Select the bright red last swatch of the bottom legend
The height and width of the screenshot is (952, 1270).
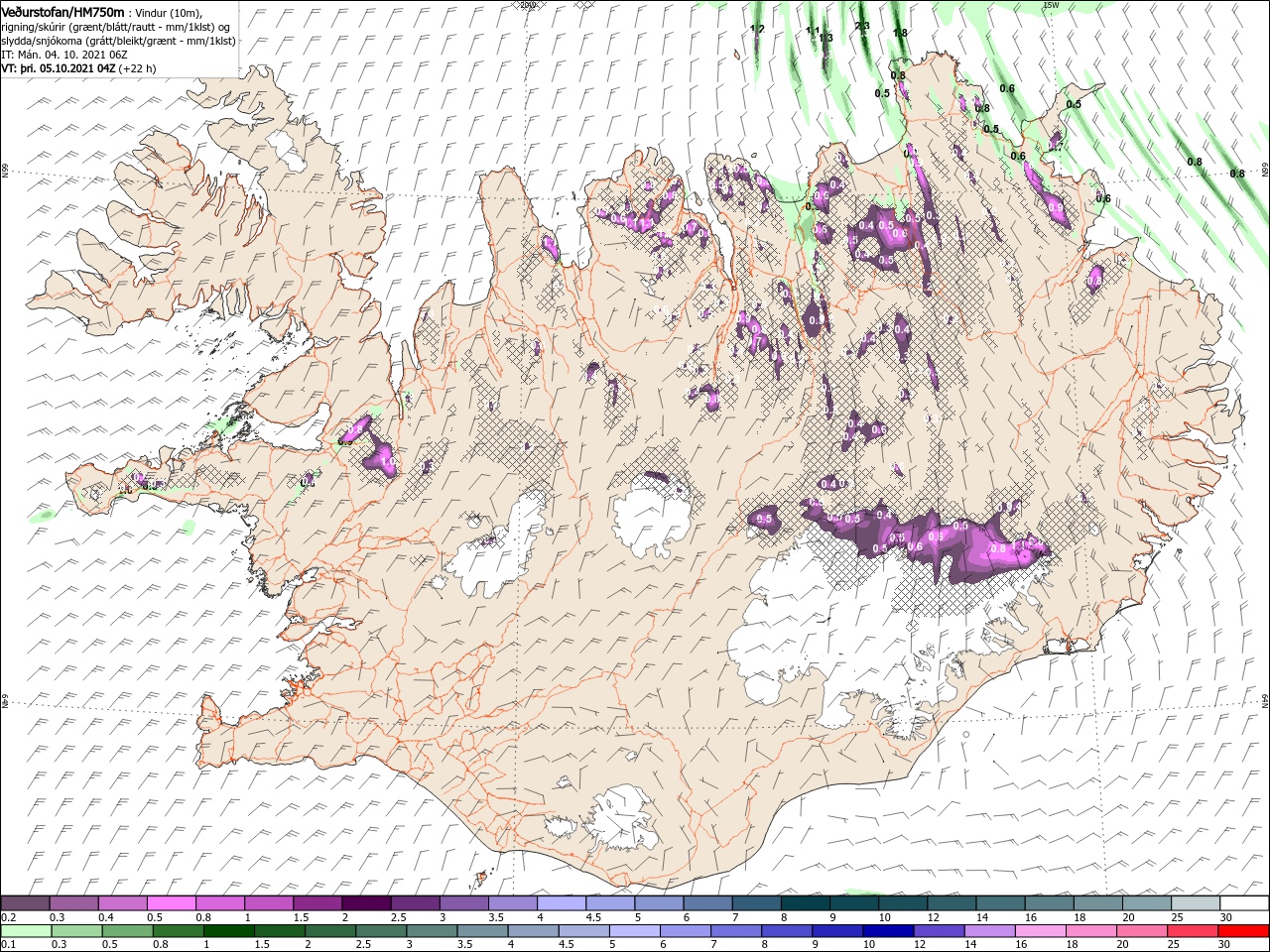1244,931
